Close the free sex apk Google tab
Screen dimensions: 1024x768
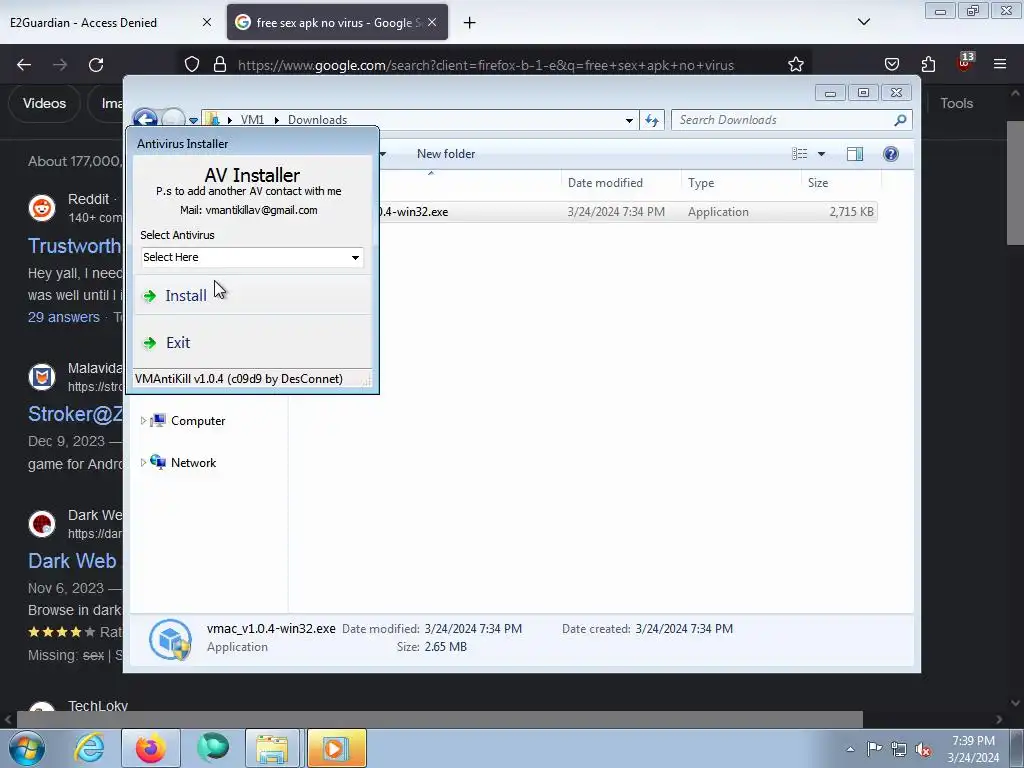432,22
